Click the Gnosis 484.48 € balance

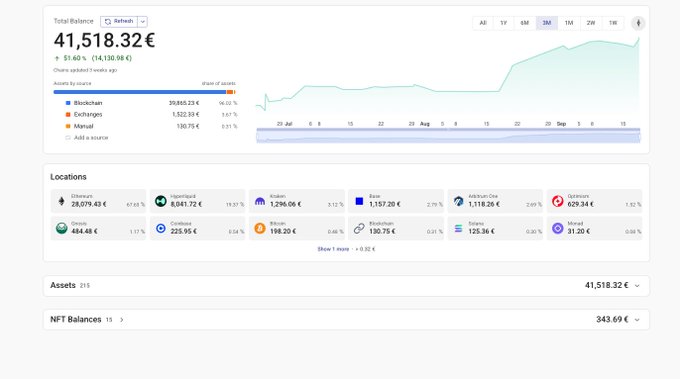[x=84, y=232]
